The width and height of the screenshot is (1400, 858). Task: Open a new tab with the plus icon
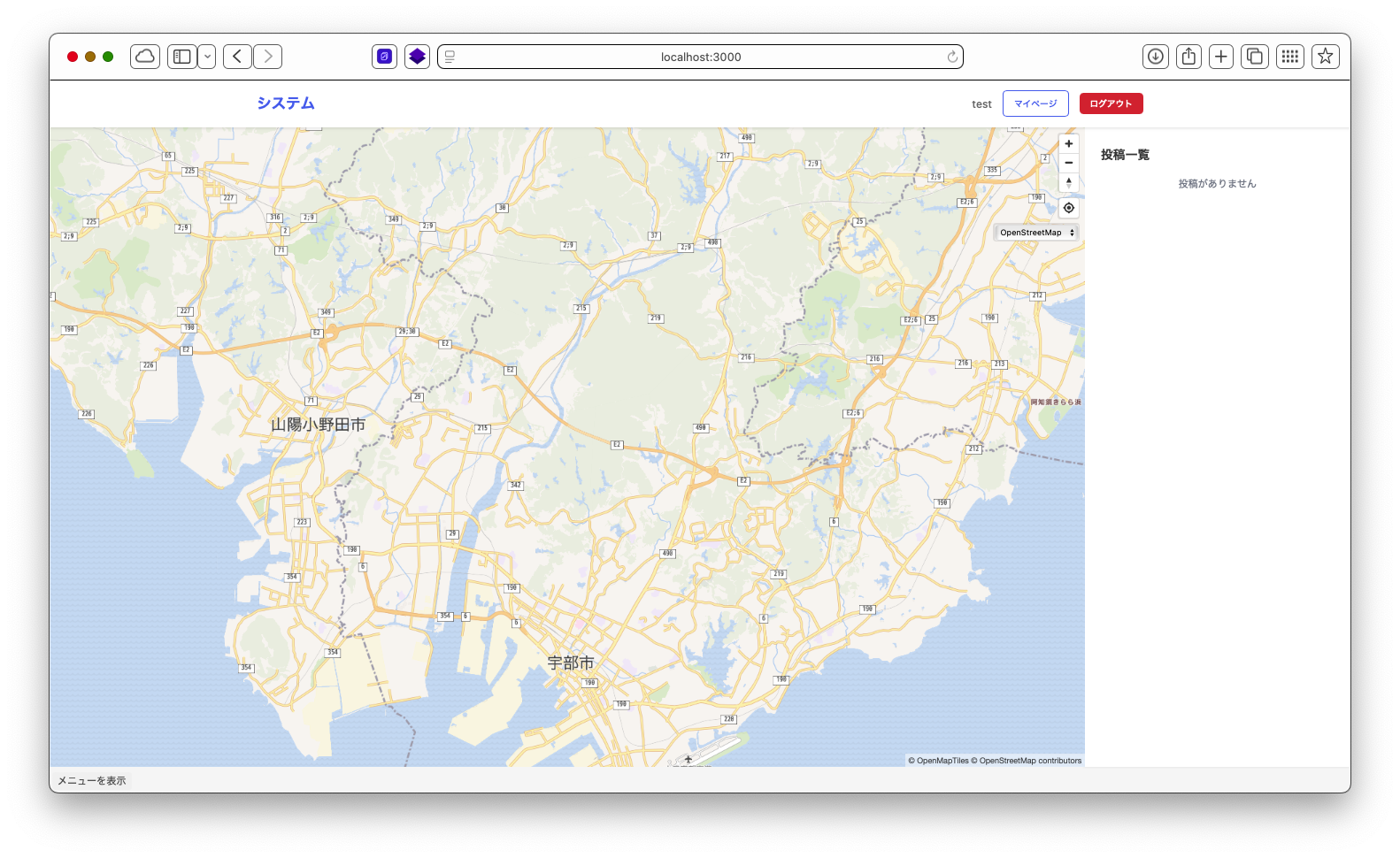click(1221, 57)
